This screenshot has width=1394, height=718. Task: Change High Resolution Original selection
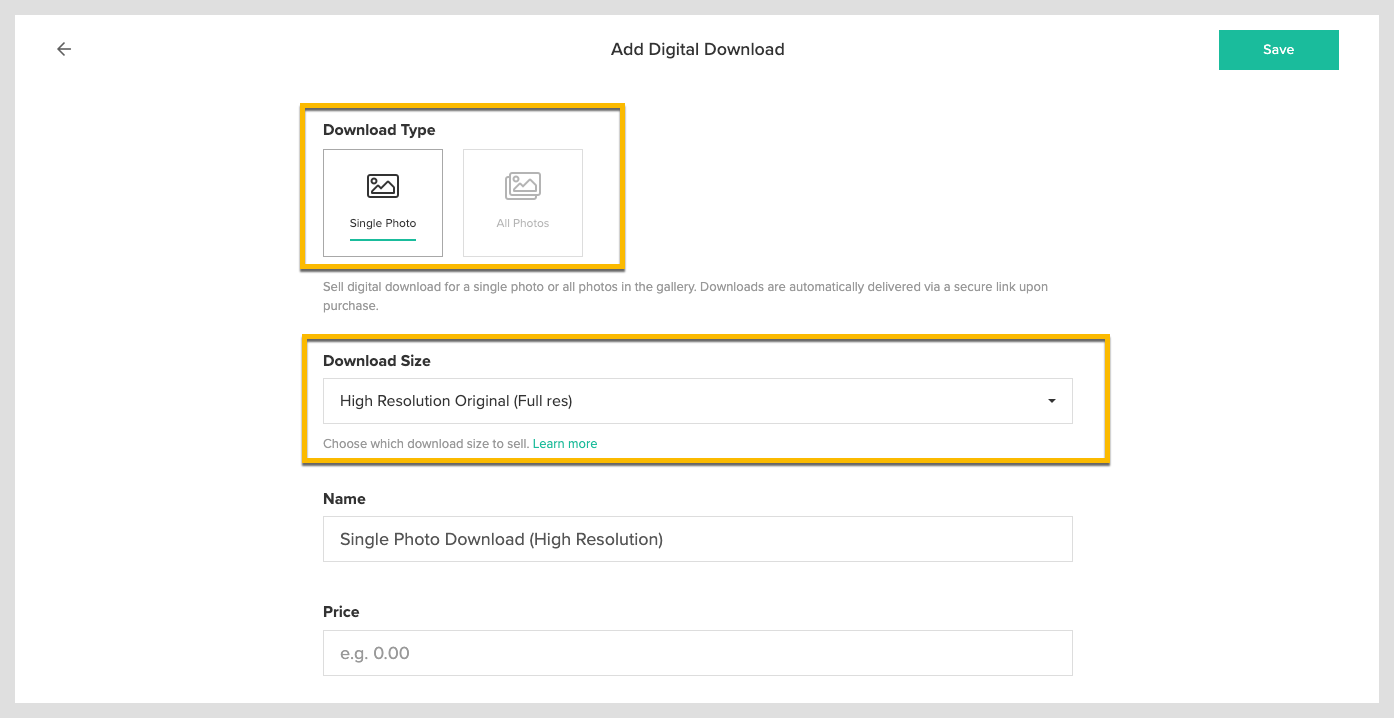tap(697, 400)
